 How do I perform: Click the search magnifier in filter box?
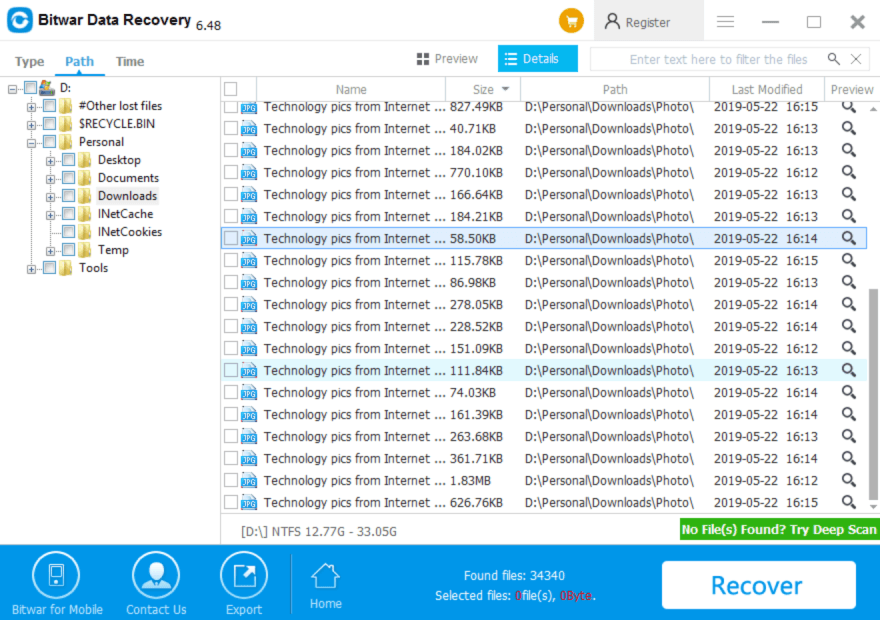point(834,58)
